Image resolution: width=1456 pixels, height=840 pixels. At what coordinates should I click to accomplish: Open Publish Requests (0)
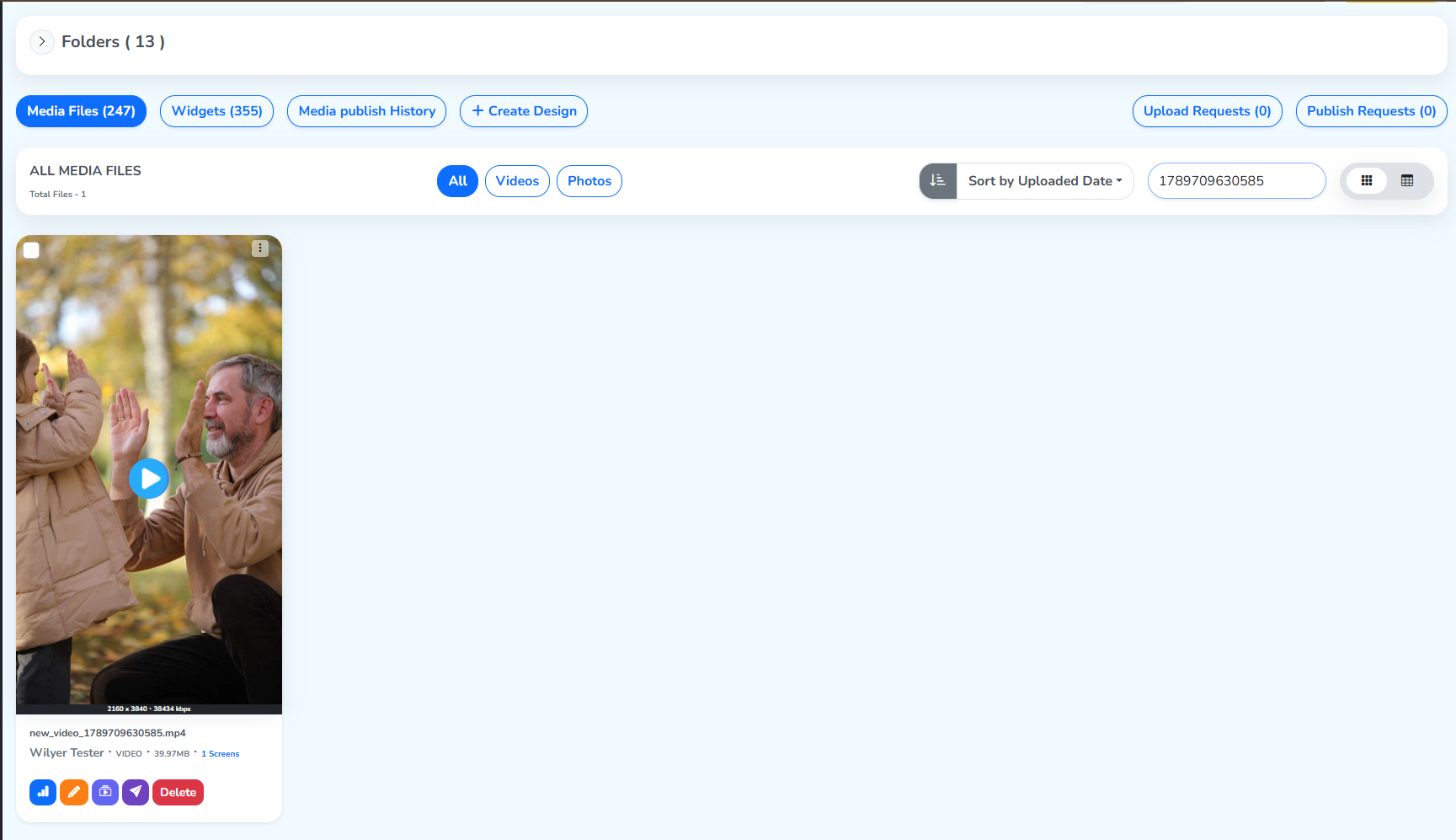pyautogui.click(x=1371, y=111)
